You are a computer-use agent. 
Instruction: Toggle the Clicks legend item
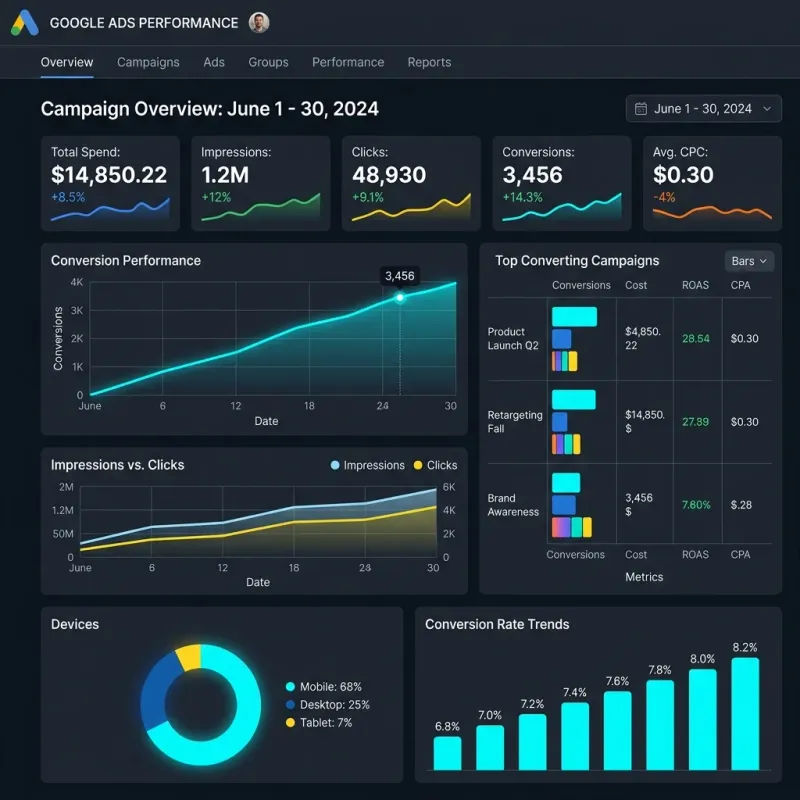[435, 465]
